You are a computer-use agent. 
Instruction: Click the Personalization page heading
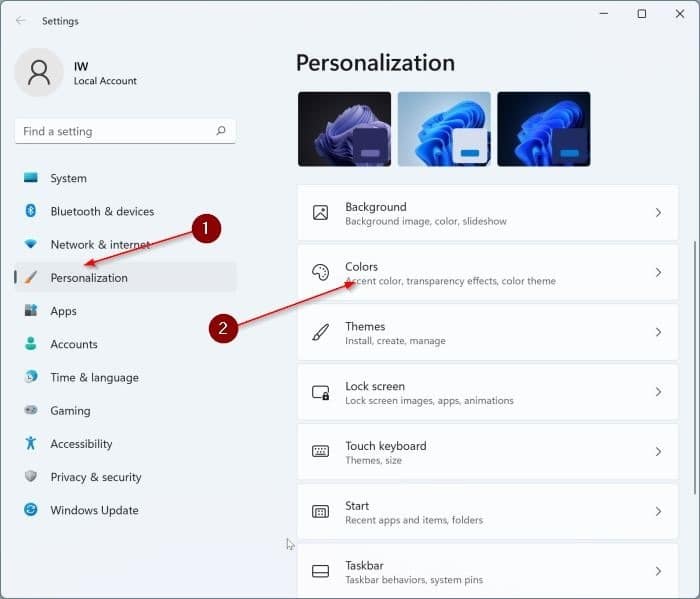coord(375,63)
